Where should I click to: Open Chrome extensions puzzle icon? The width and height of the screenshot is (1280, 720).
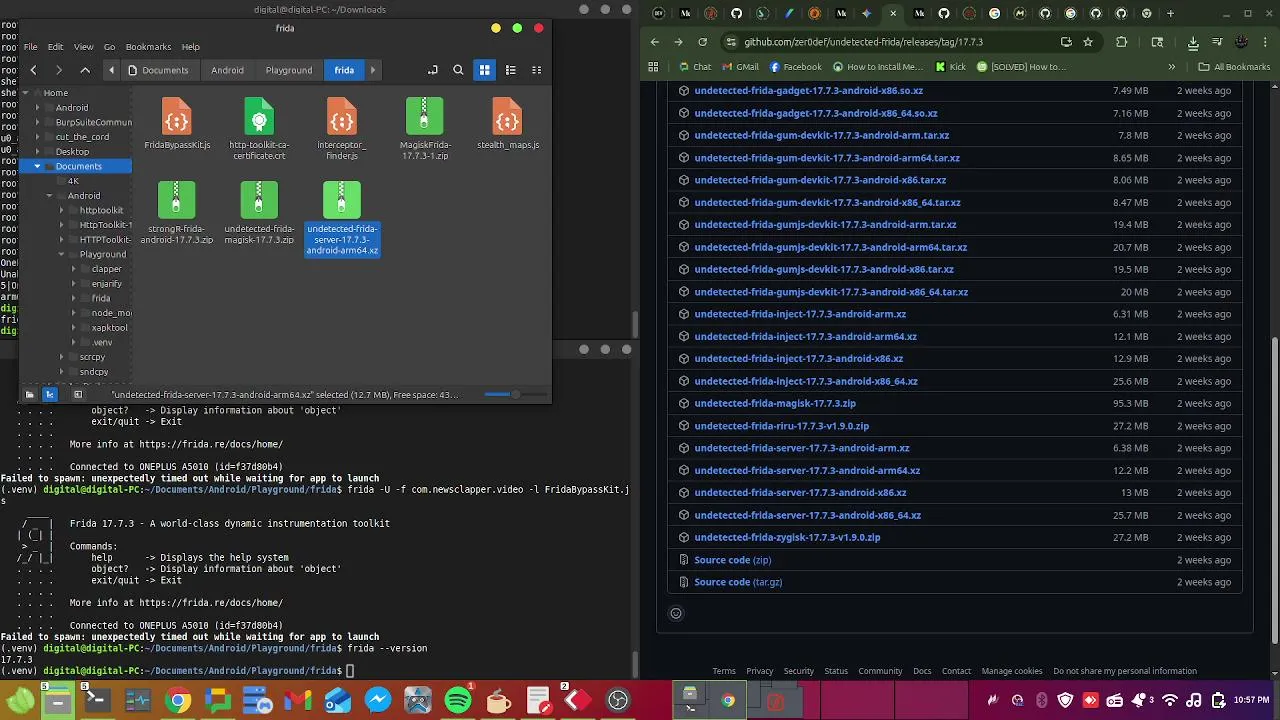click(1121, 42)
